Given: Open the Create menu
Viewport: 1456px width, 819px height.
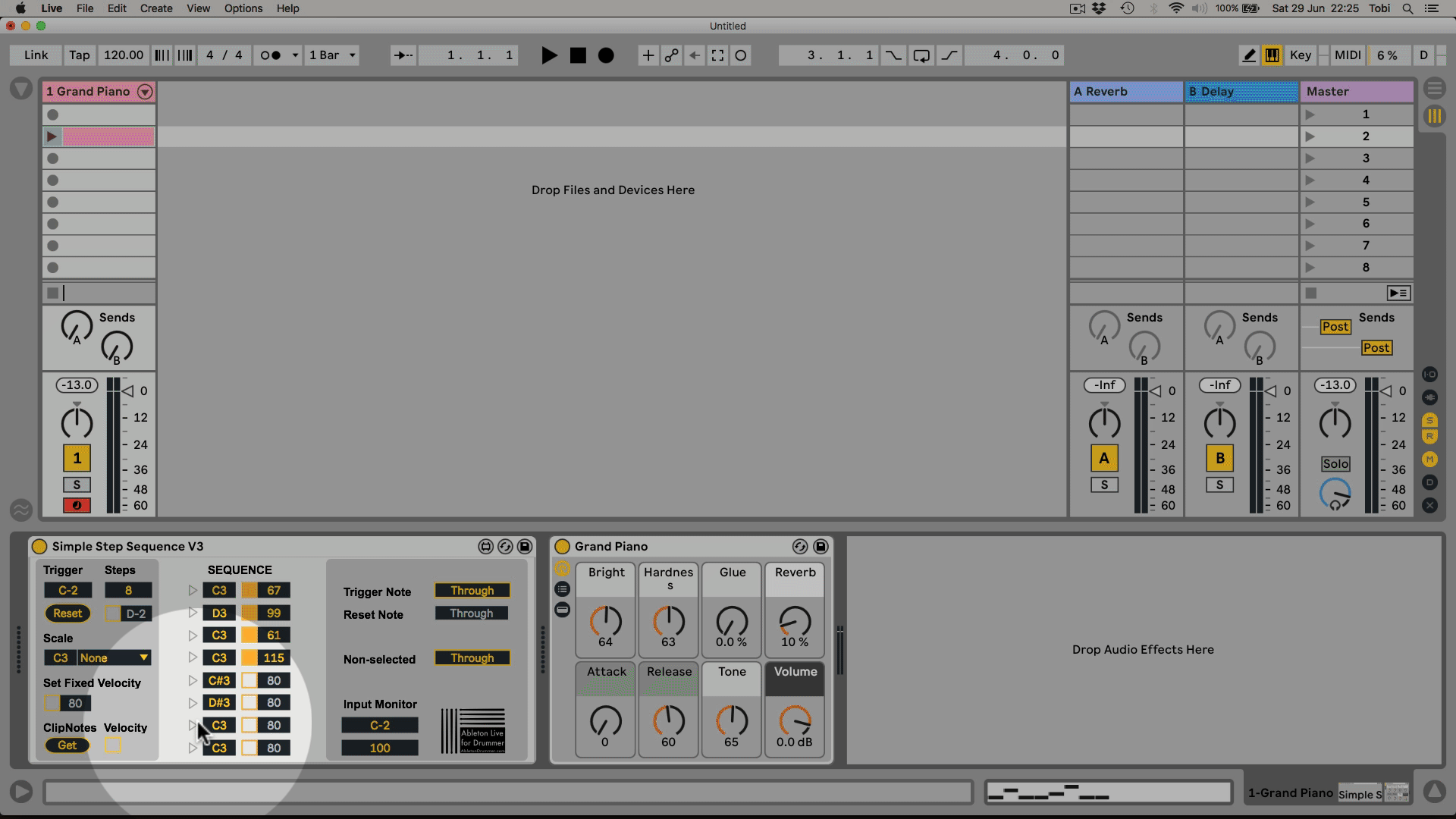Looking at the screenshot, I should pyautogui.click(x=156, y=8).
